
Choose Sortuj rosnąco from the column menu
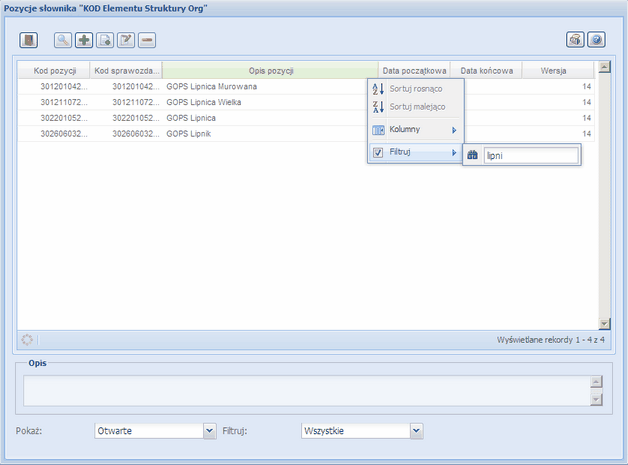(415, 89)
